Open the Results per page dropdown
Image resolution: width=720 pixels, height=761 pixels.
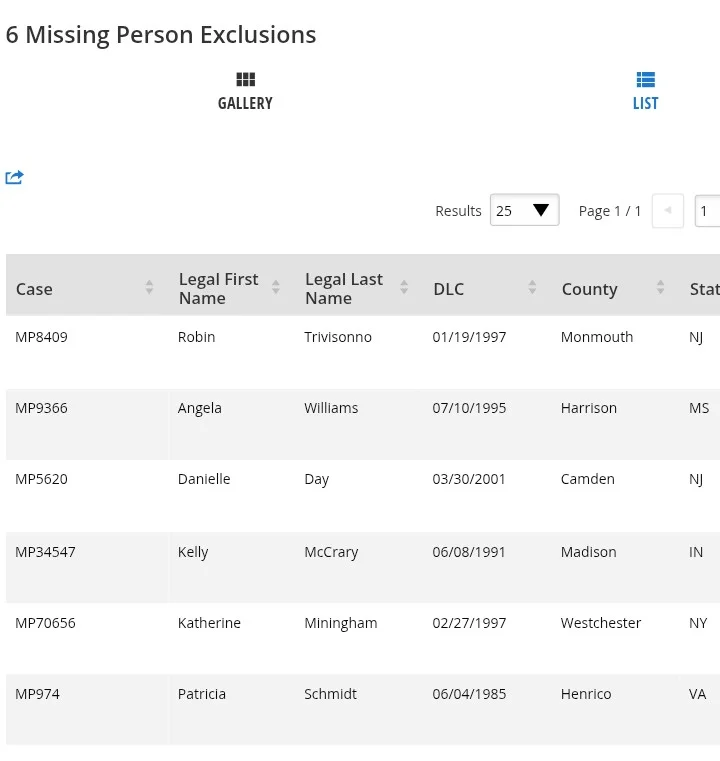(x=524, y=211)
